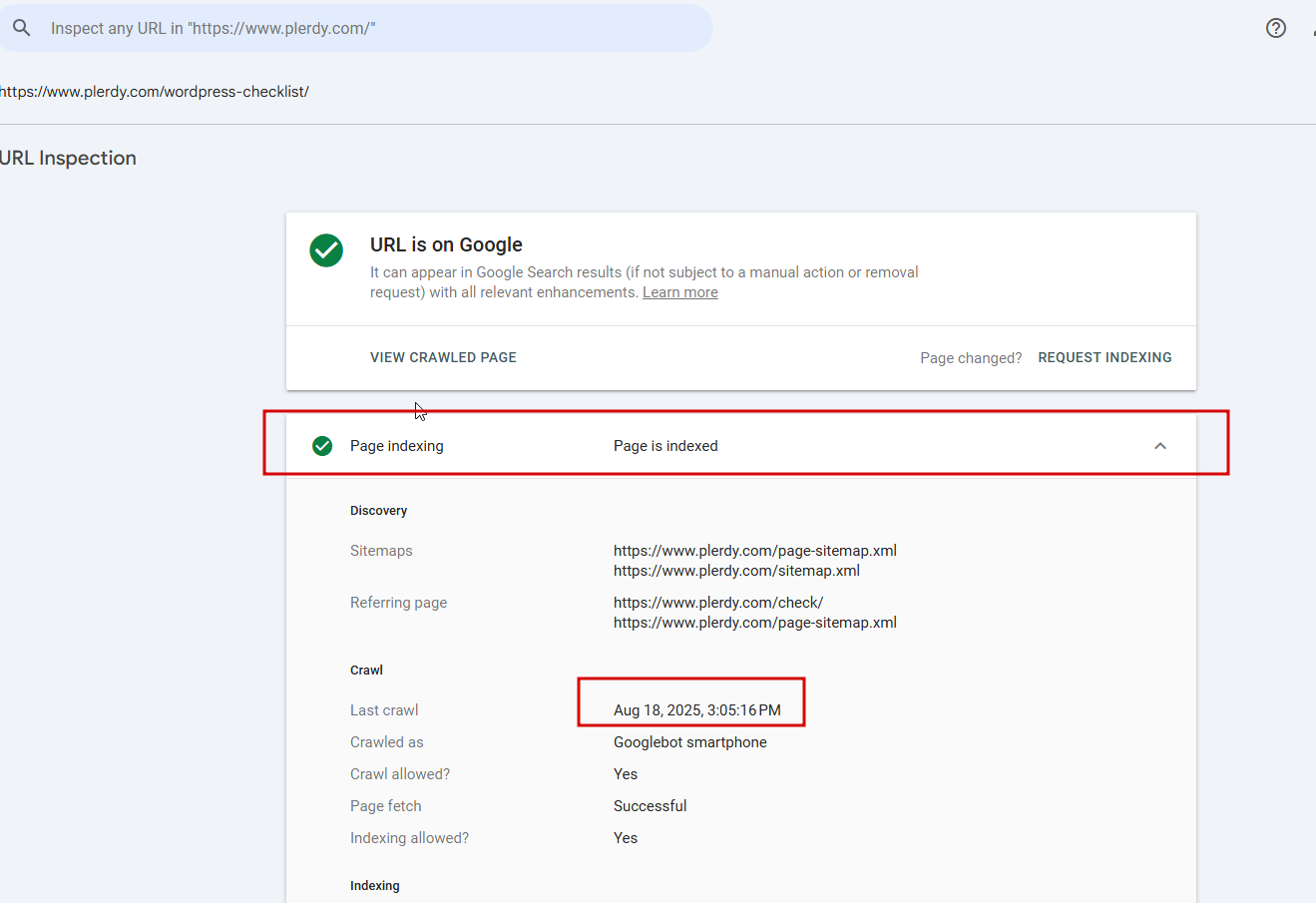Click the Discovery section heading
The width and height of the screenshot is (1316, 903).
tap(378, 511)
